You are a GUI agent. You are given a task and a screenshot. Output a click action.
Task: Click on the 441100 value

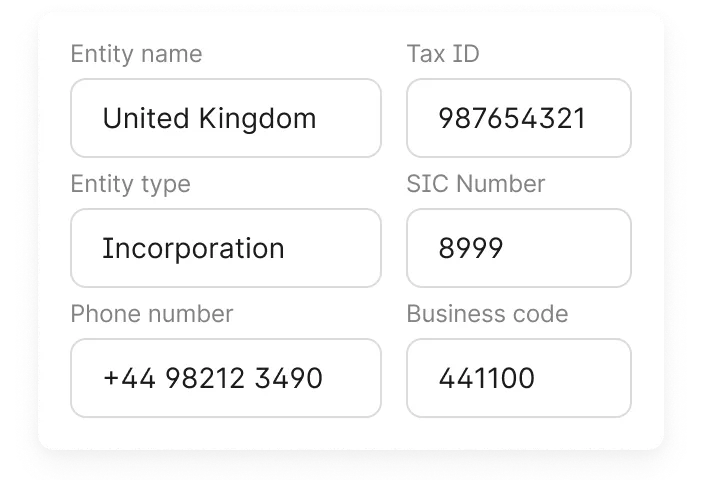[486, 378]
